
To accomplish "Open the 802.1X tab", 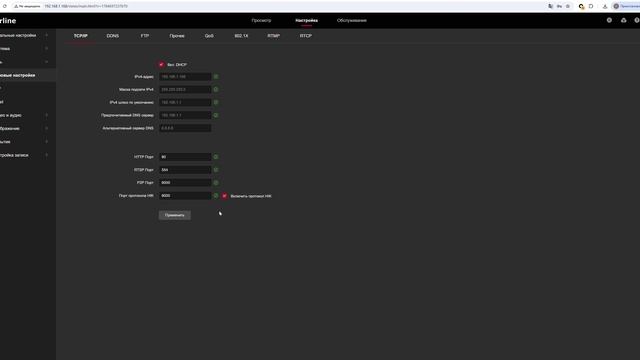I will coord(241,36).
